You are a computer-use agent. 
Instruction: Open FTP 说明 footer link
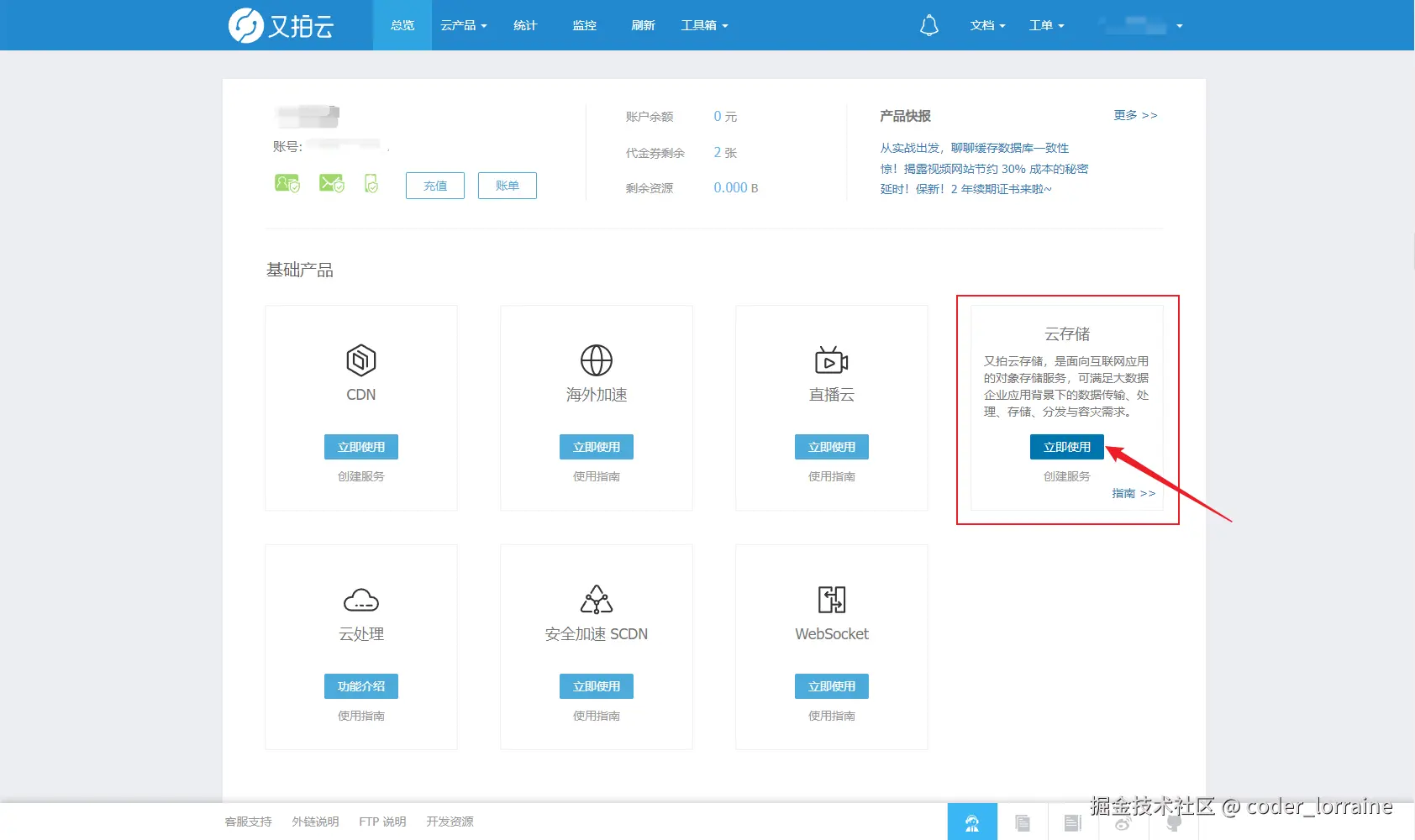382,822
